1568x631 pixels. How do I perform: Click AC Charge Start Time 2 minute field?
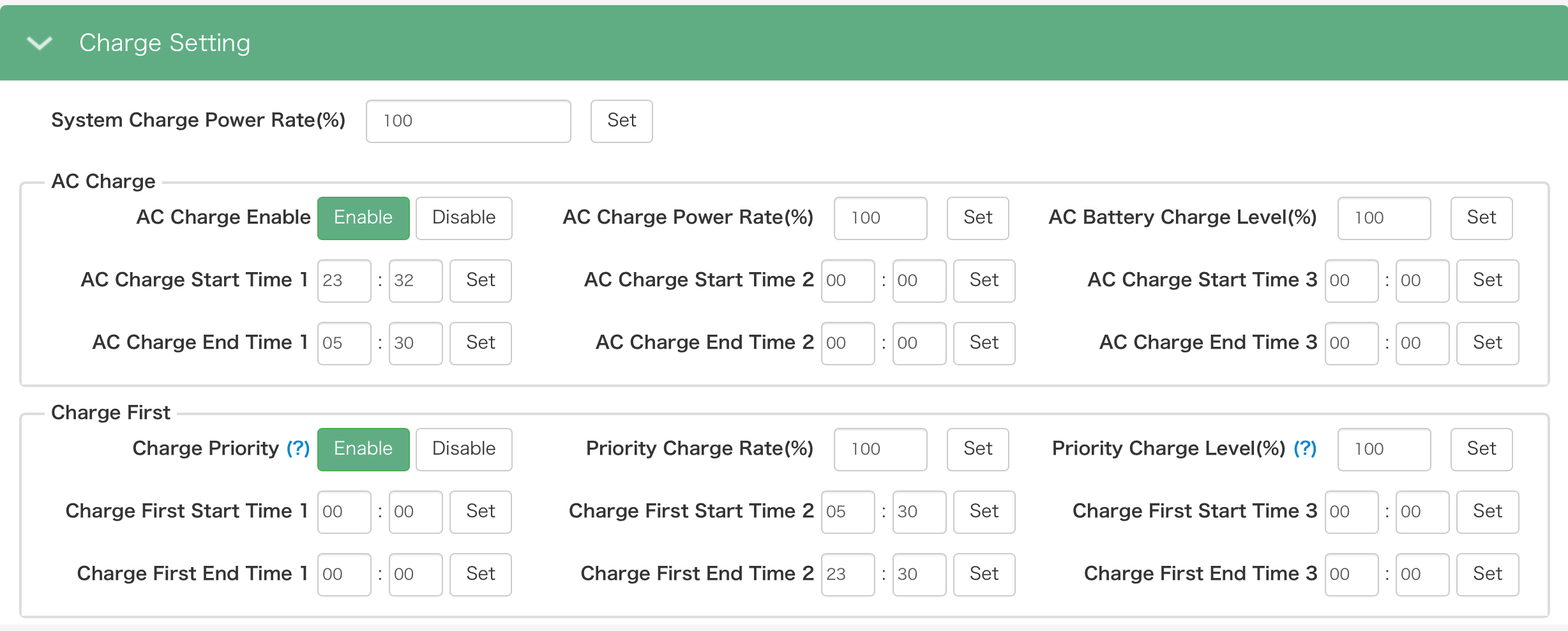919,280
